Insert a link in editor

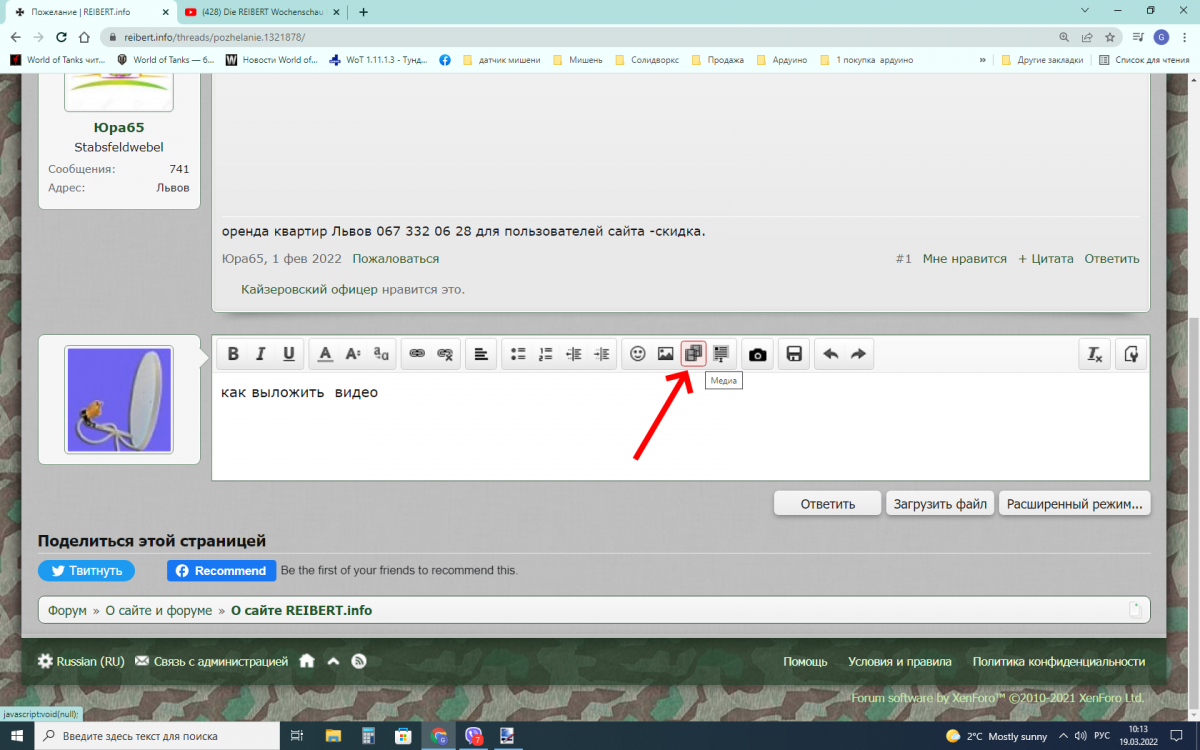pos(417,354)
